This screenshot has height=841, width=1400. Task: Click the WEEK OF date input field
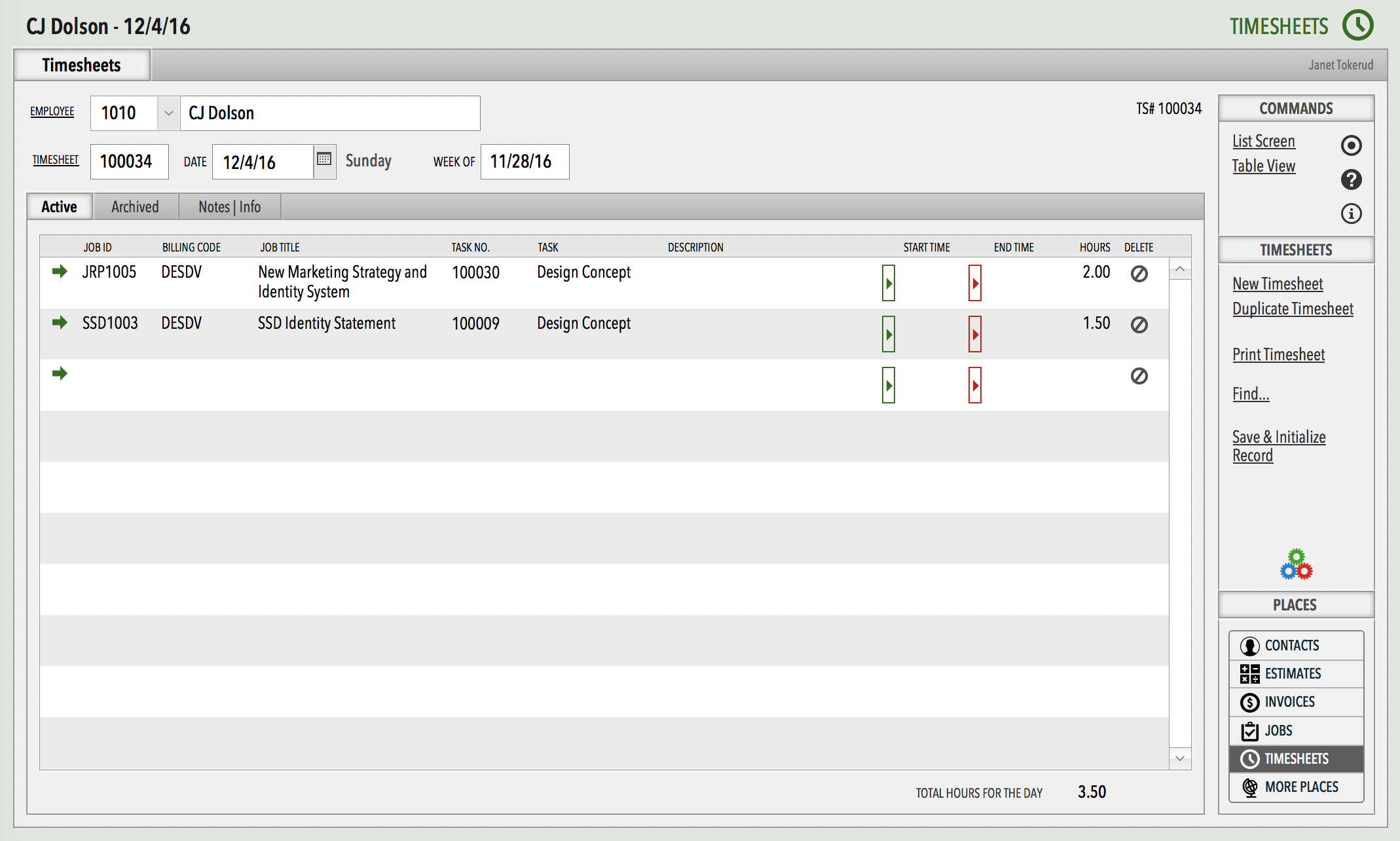524,162
